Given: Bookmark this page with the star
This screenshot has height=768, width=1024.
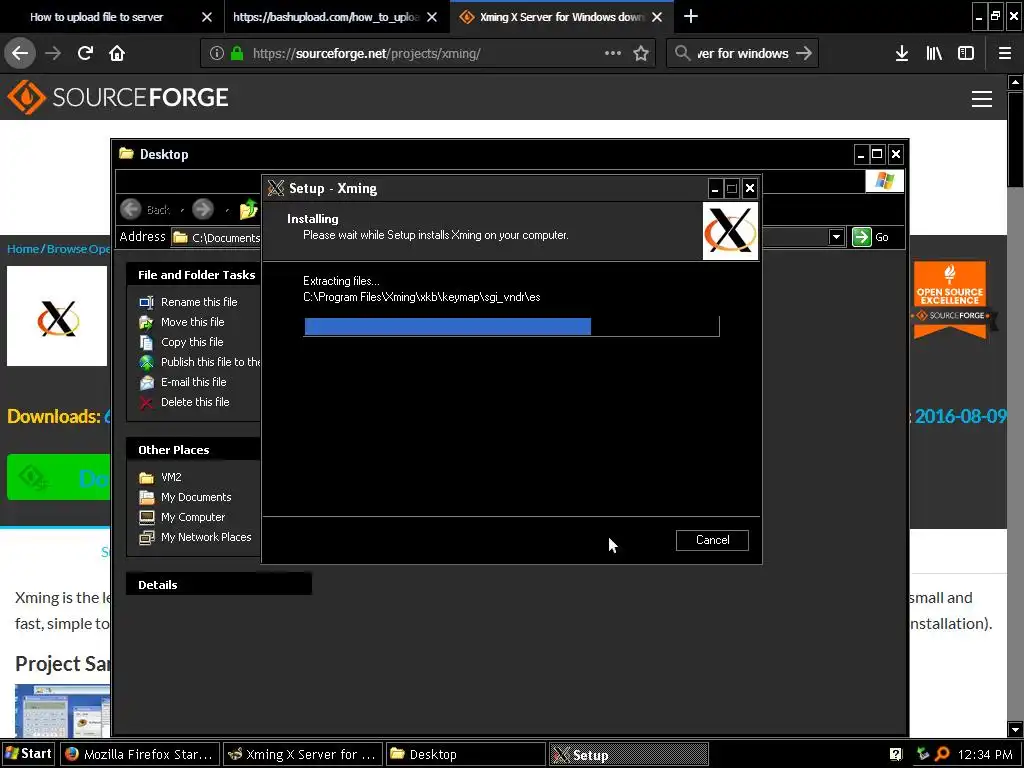Looking at the screenshot, I should 641,53.
